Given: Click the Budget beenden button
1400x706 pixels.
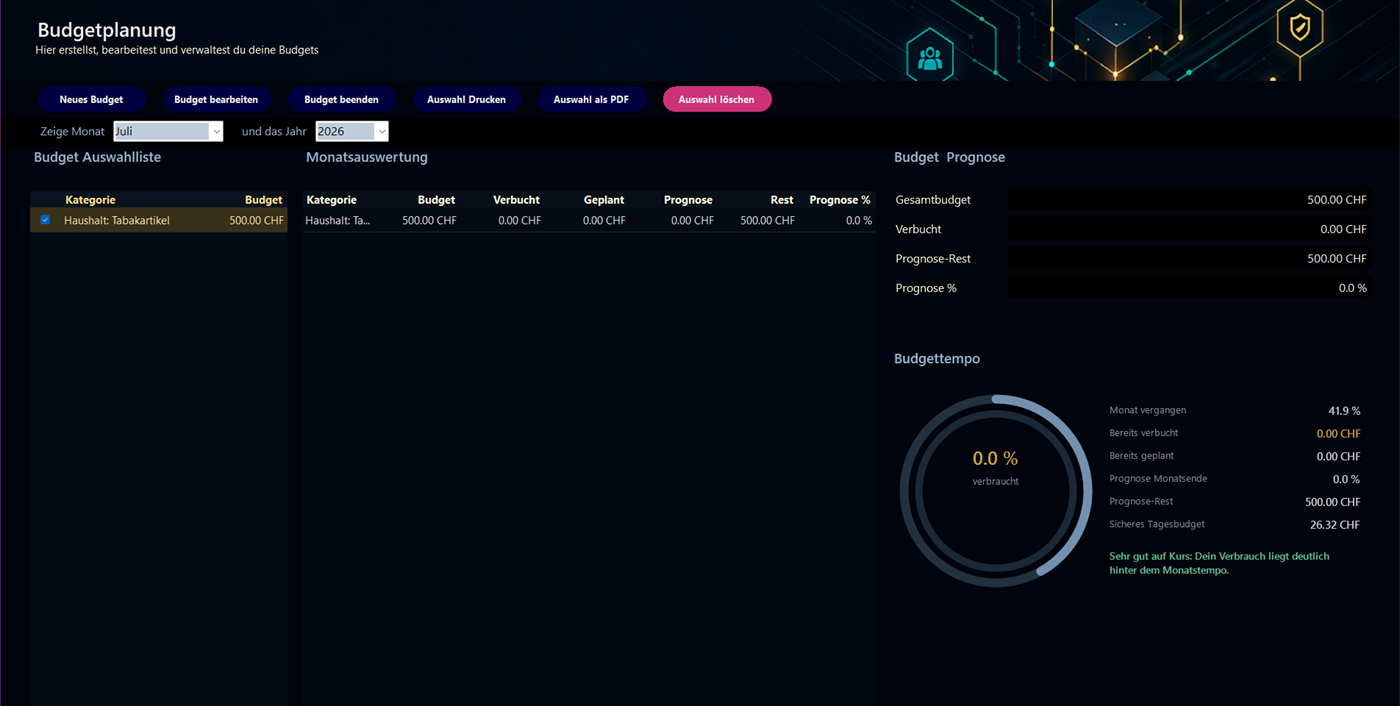Looking at the screenshot, I should [342, 99].
